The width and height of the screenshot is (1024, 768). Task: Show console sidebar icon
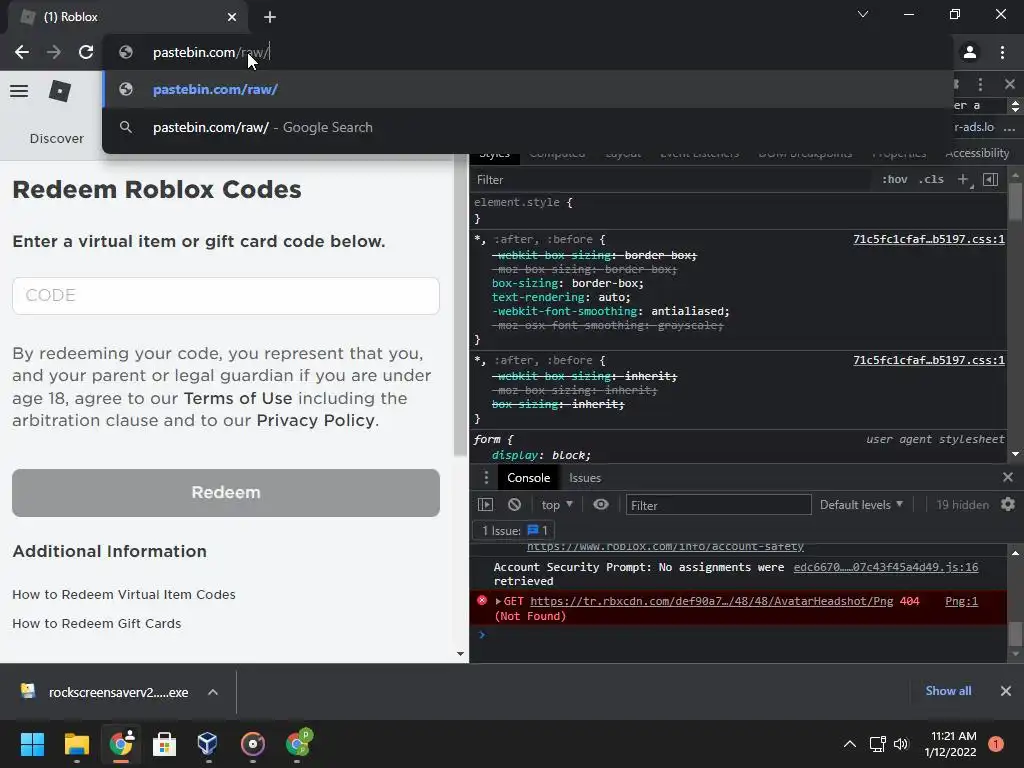coord(485,505)
